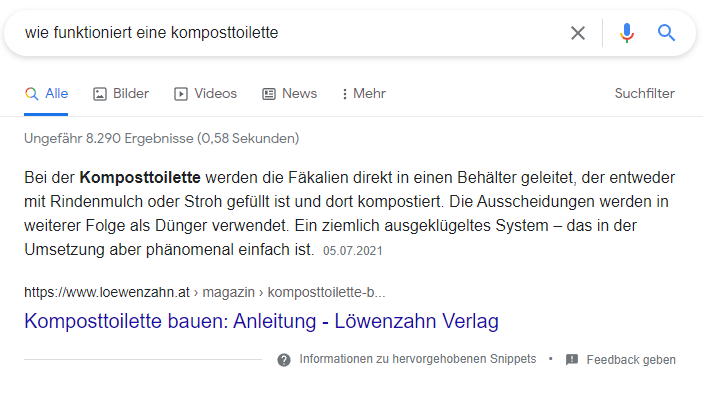Click the News newspaper icon

point(269,94)
